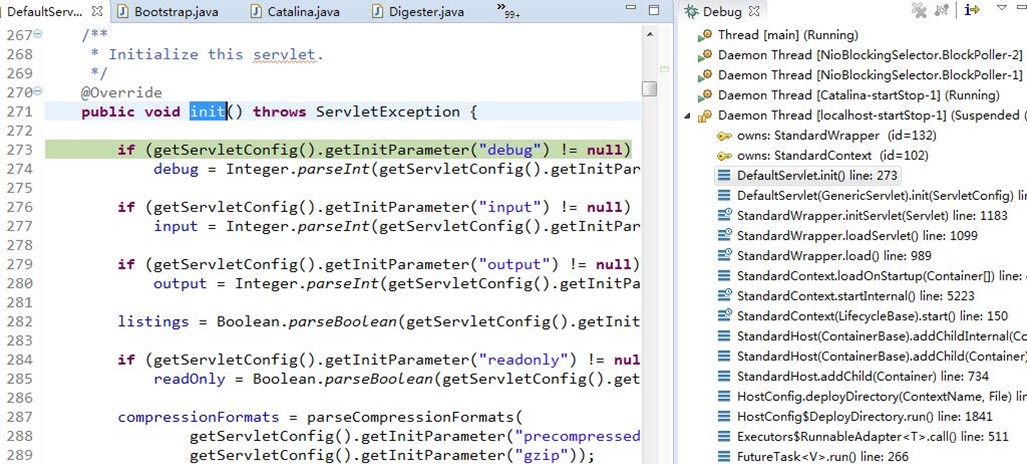The height and width of the screenshot is (464, 1027).
Task: Click frame icon for StandardWrapper.loadServlet()
Action: (724, 235)
